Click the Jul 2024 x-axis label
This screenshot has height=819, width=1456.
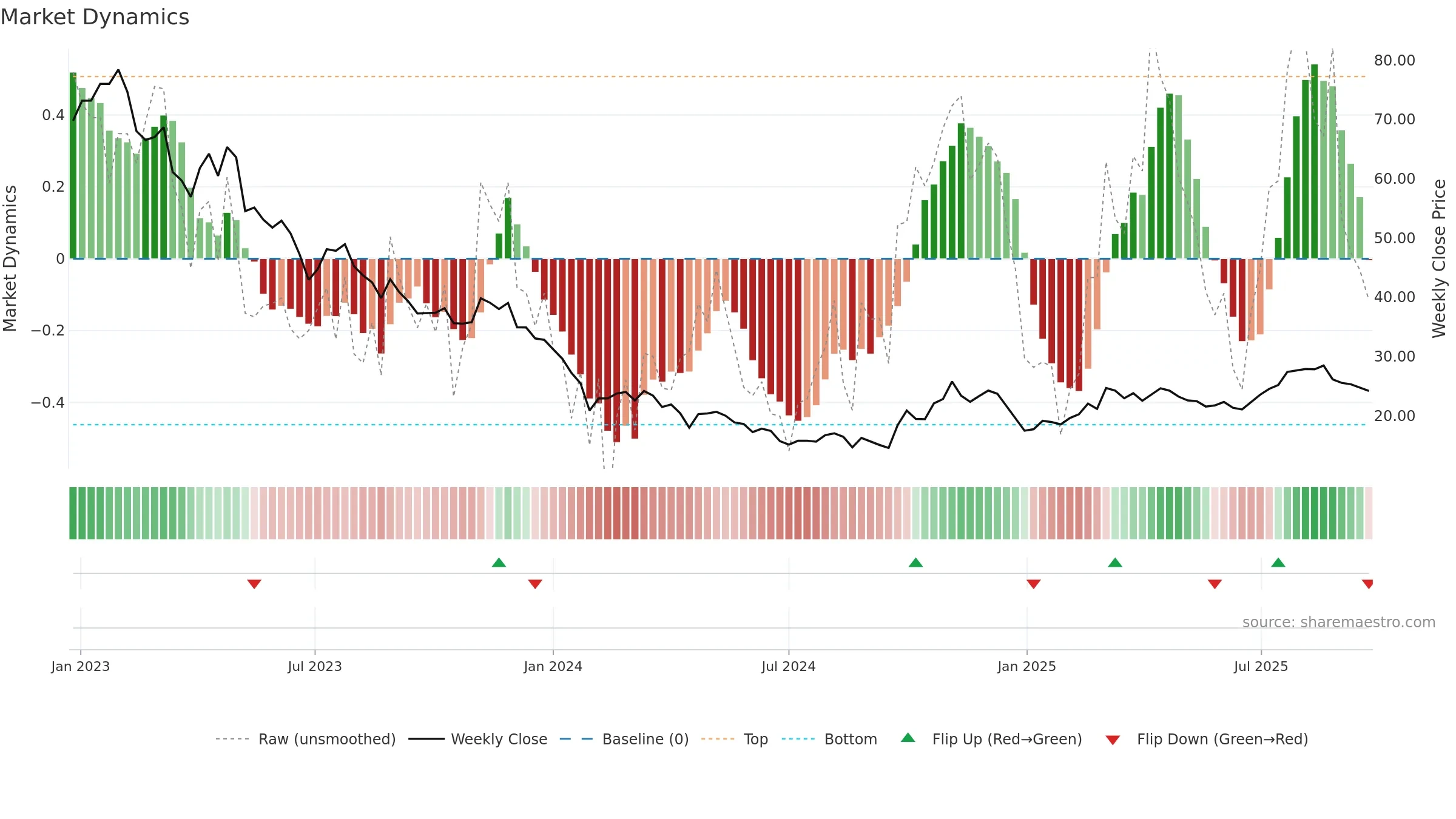click(789, 666)
